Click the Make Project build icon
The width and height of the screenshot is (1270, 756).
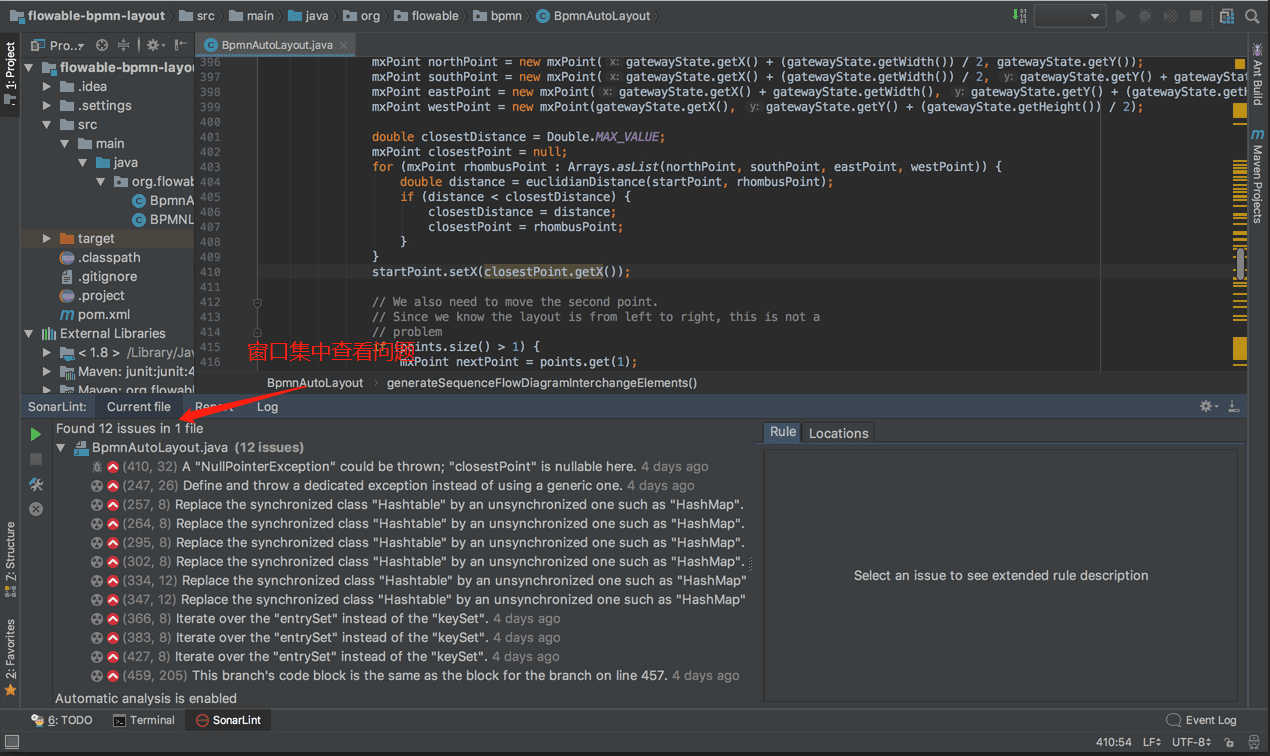[1019, 16]
